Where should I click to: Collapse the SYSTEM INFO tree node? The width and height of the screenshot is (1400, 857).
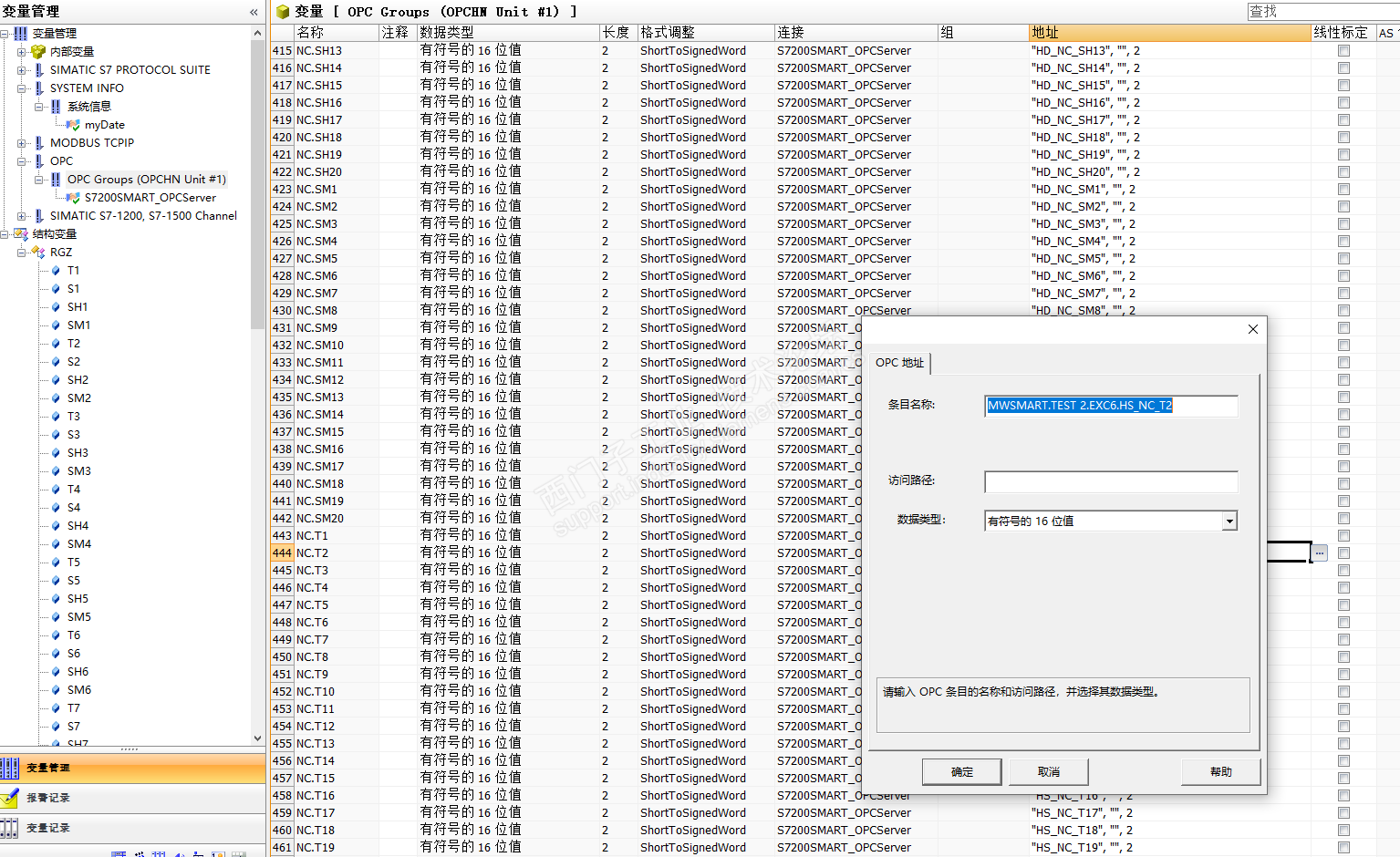[21, 88]
